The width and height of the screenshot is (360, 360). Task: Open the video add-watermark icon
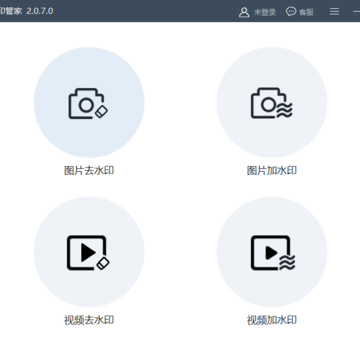(x=273, y=253)
